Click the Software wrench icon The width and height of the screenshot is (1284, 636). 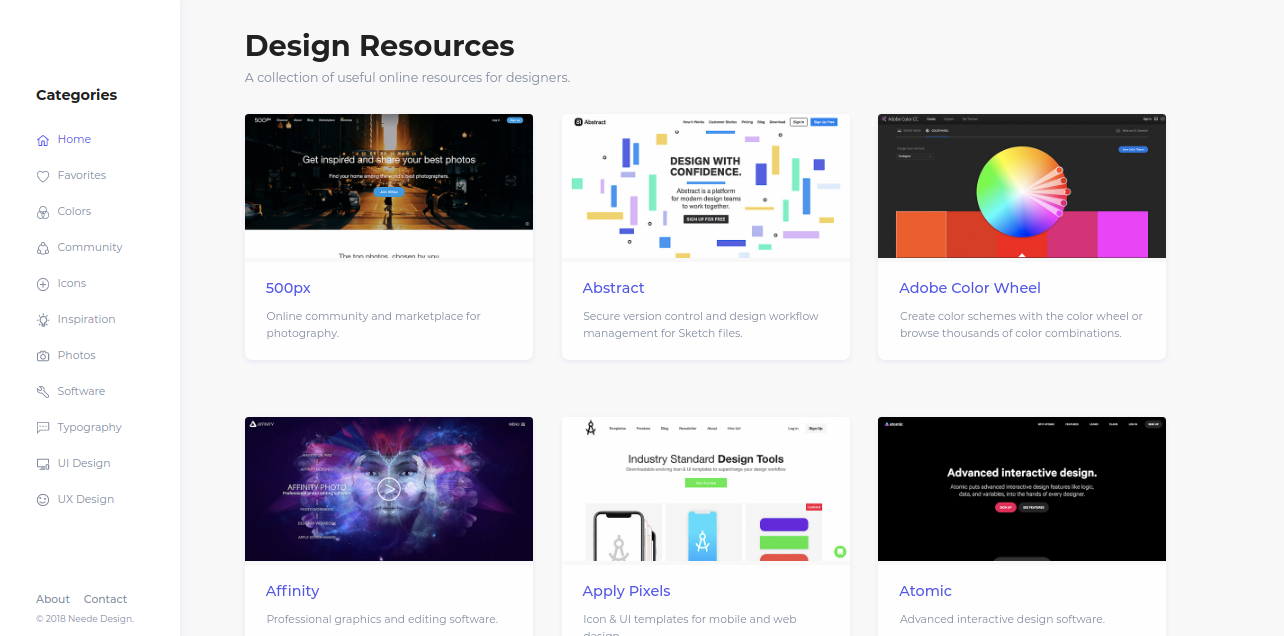pyautogui.click(x=43, y=392)
